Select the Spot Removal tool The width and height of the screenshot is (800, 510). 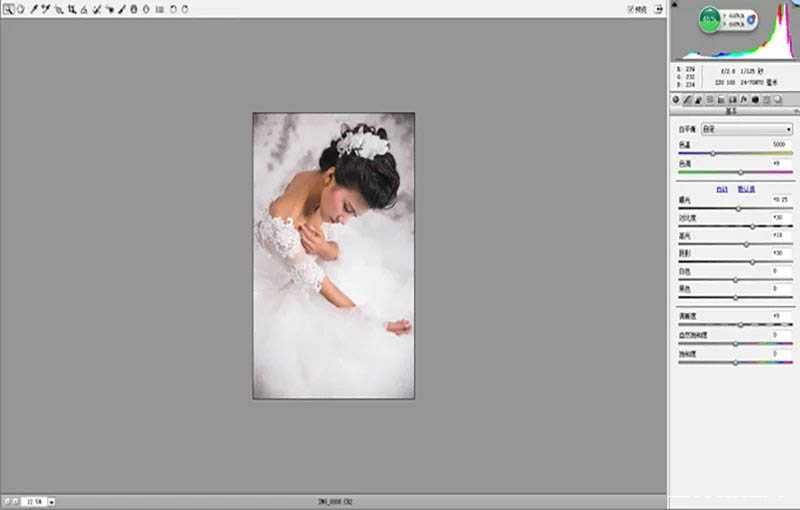click(x=96, y=9)
